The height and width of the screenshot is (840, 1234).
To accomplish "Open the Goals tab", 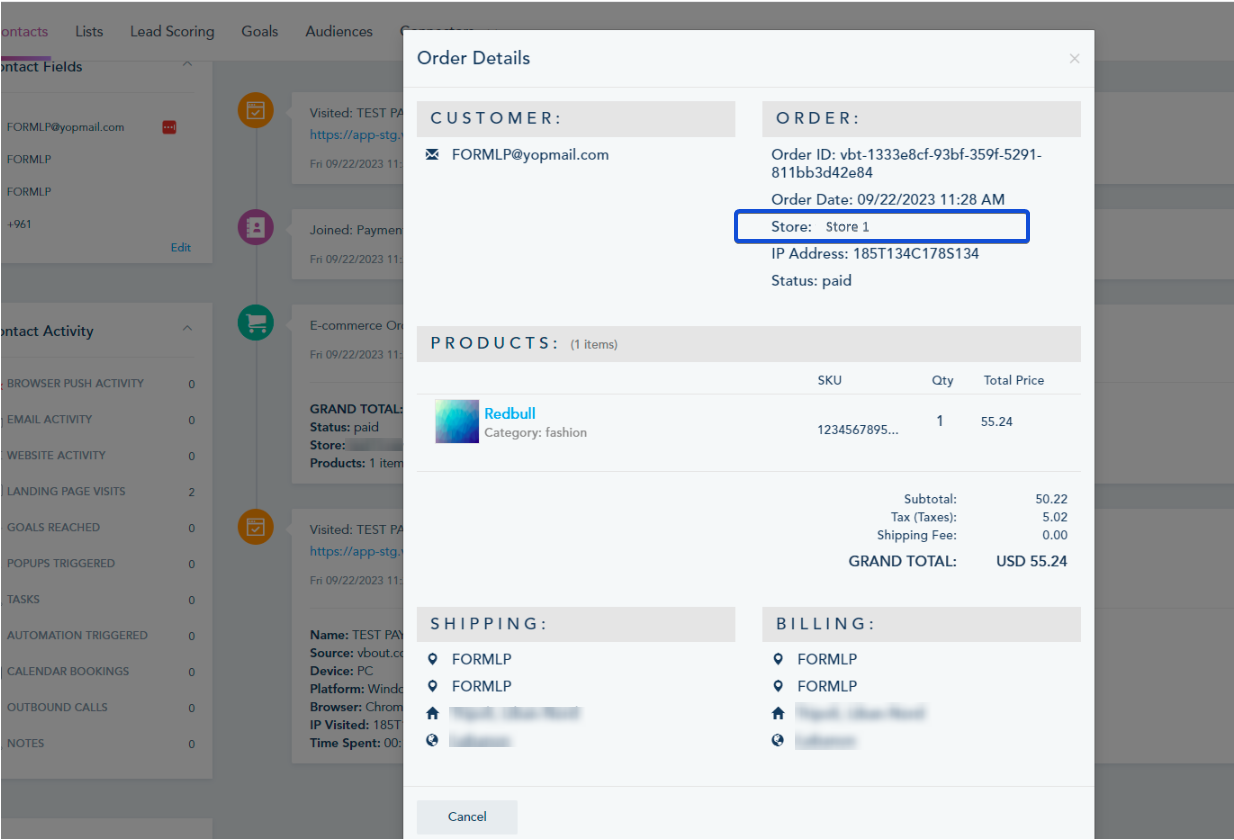I will (x=260, y=31).
